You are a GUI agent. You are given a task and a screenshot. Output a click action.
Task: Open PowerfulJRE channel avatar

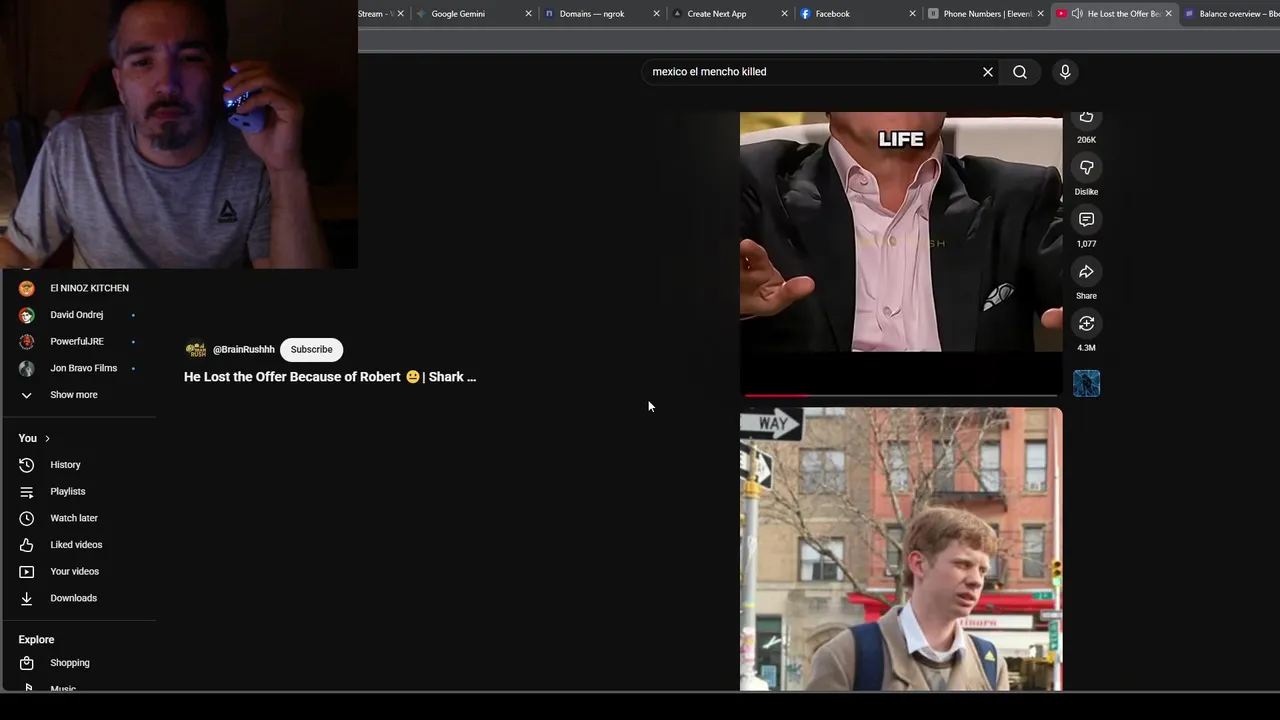(27, 342)
